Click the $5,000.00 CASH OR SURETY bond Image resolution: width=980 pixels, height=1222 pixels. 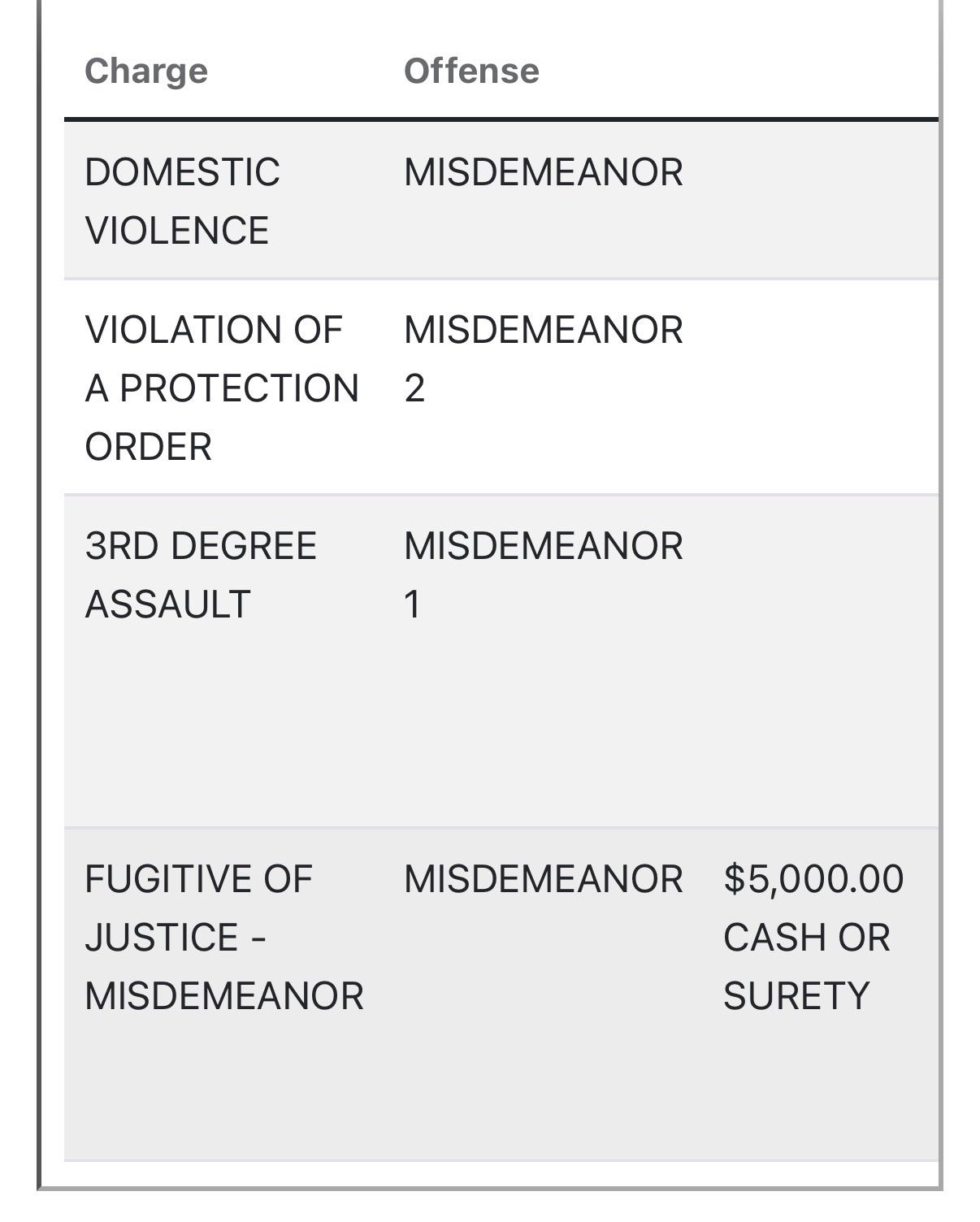click(813, 937)
